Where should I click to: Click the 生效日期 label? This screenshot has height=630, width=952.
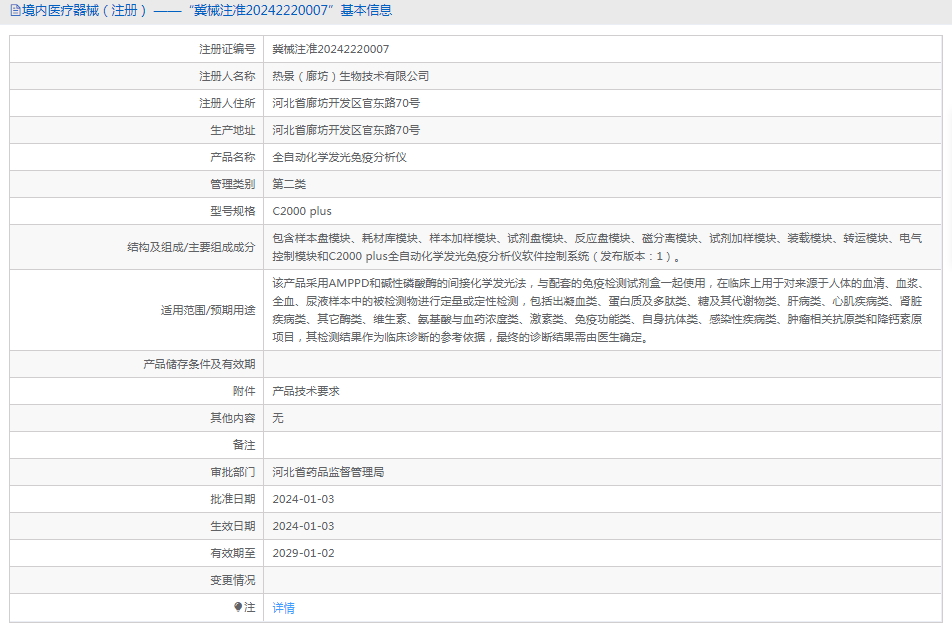coord(233,526)
